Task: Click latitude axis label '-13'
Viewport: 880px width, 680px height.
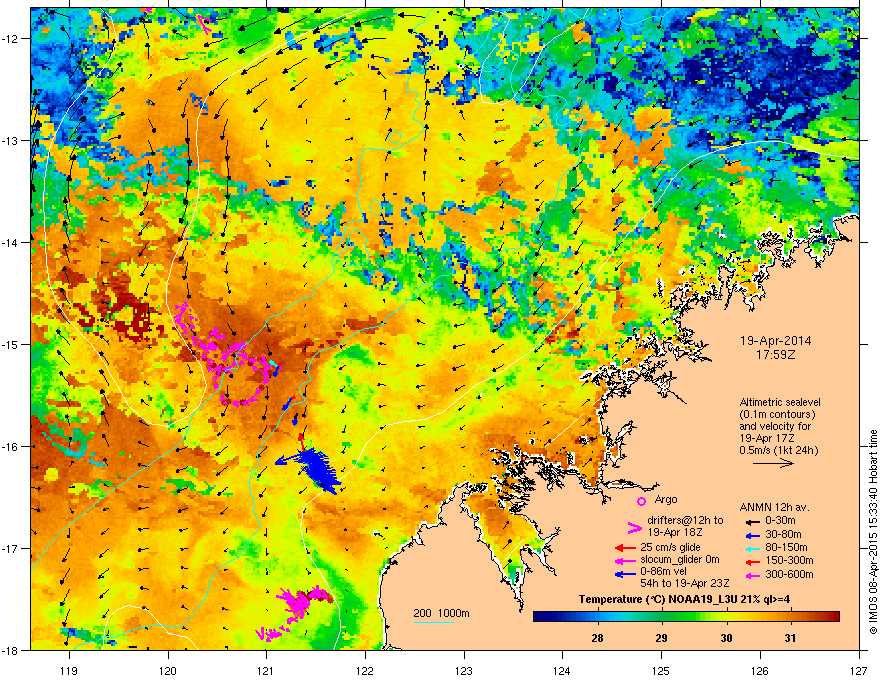Action: pos(11,141)
